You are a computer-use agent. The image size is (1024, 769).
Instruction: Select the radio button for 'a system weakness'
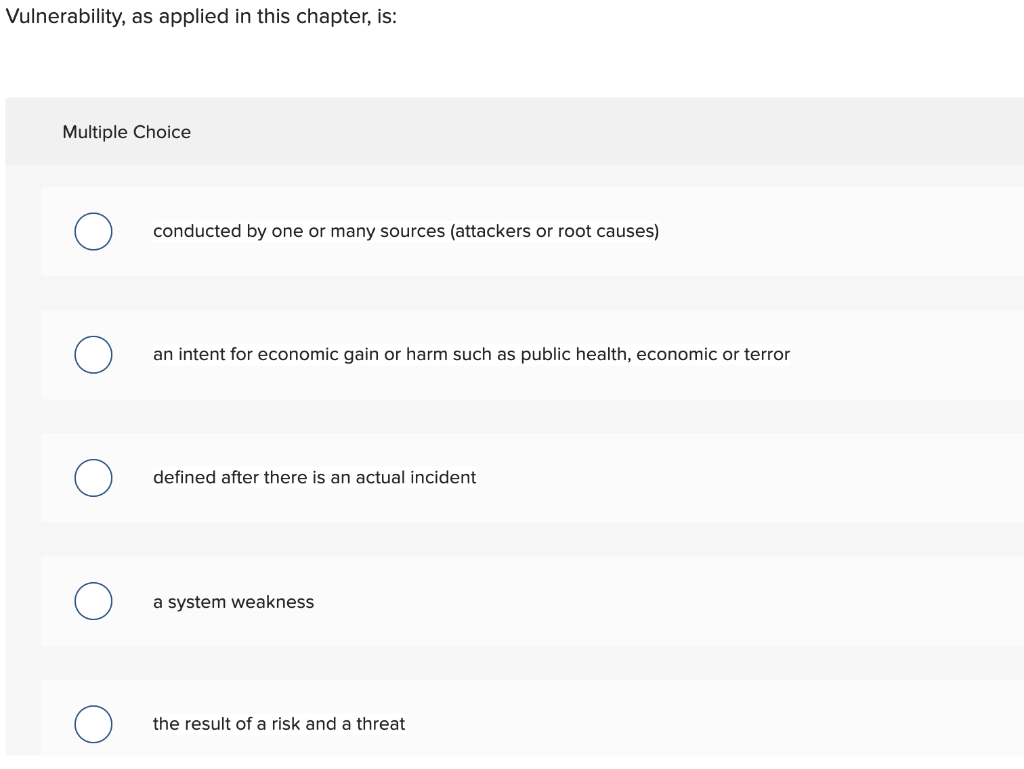coord(93,601)
